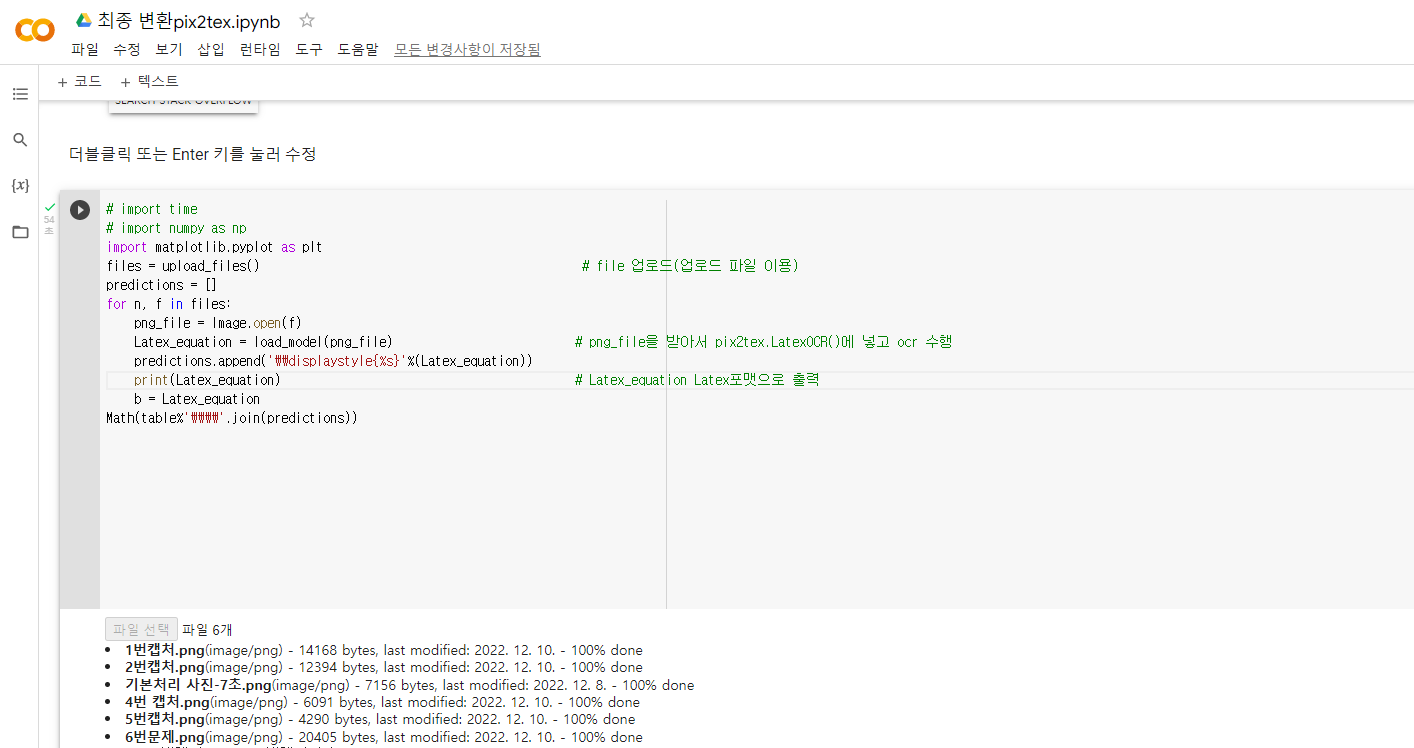
Task: Click the png_file = Image.open(f) line
Action: (x=217, y=323)
